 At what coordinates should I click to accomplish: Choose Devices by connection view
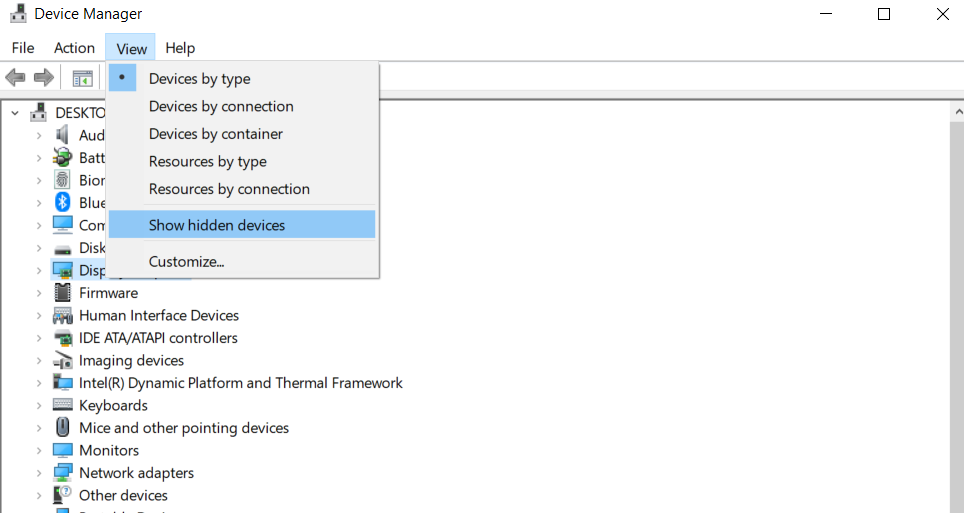click(221, 106)
